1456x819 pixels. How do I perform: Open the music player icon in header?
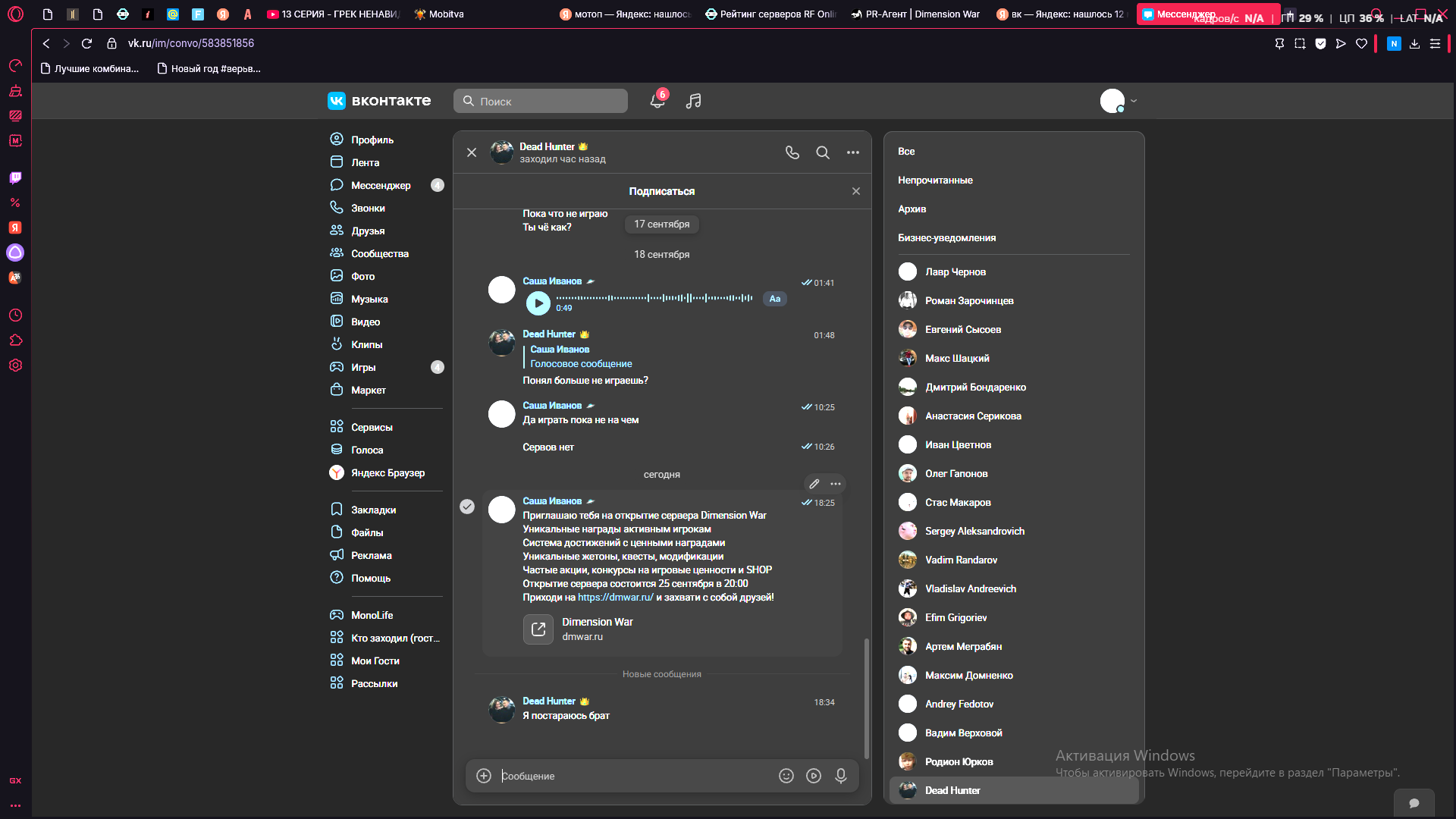pos(693,101)
